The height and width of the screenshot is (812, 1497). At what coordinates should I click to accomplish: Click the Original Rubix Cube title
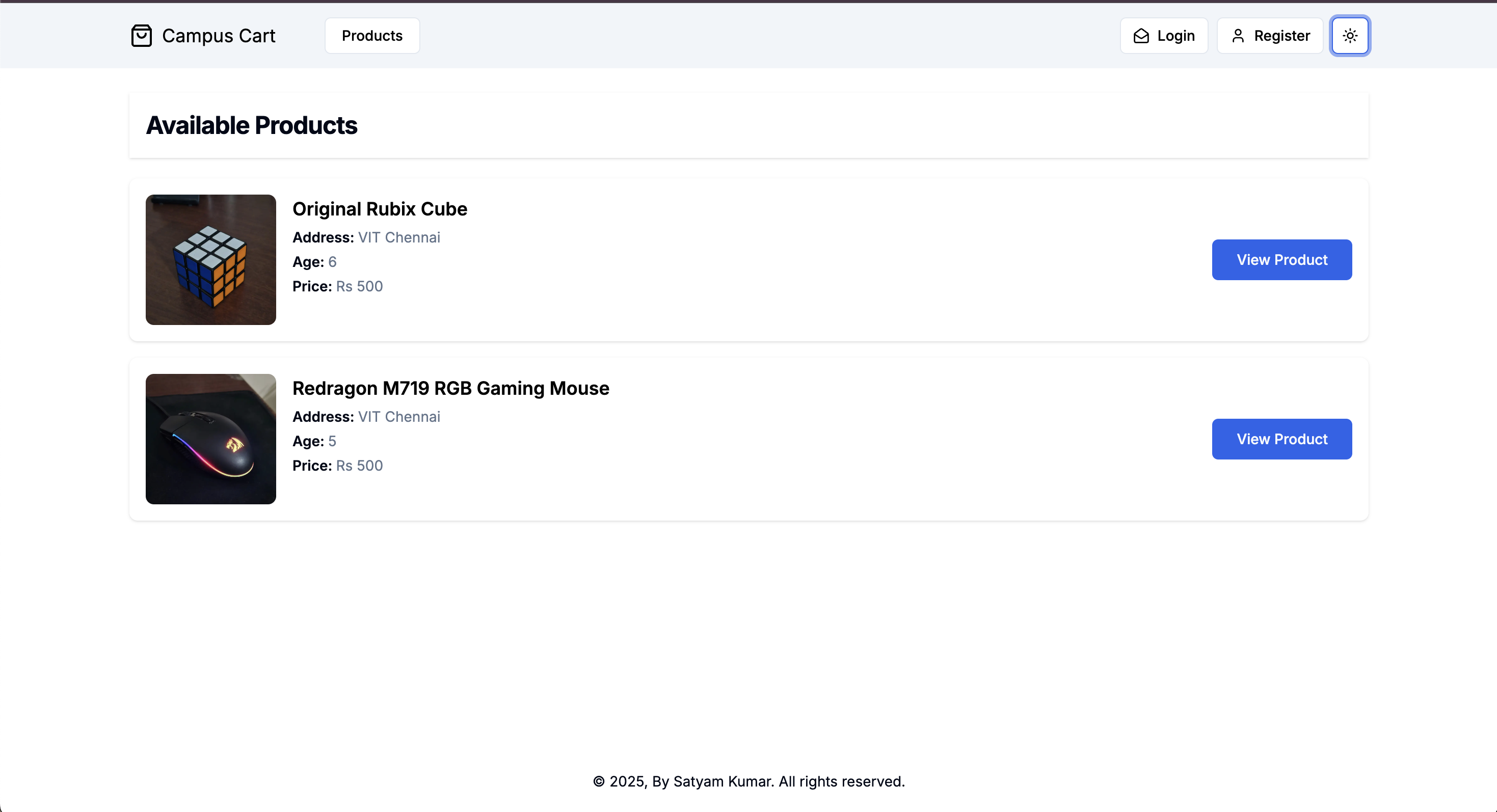coord(380,209)
